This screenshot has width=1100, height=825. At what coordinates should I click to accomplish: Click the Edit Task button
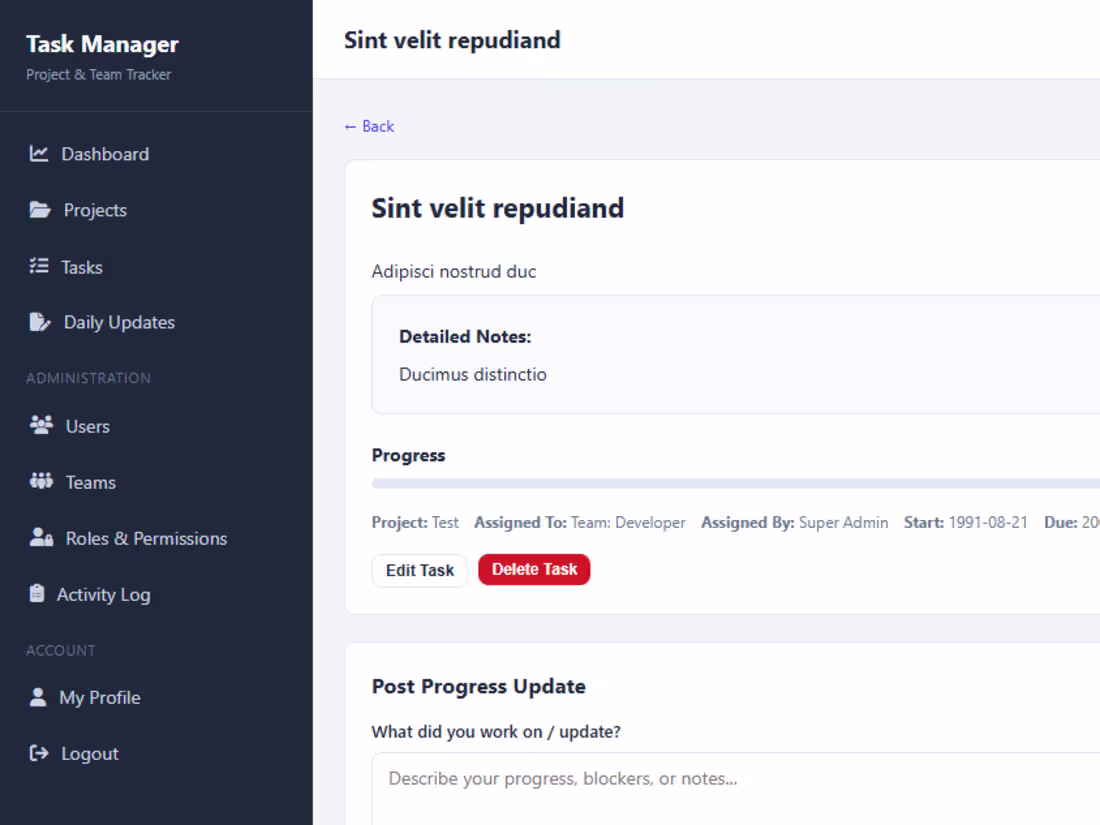click(420, 570)
